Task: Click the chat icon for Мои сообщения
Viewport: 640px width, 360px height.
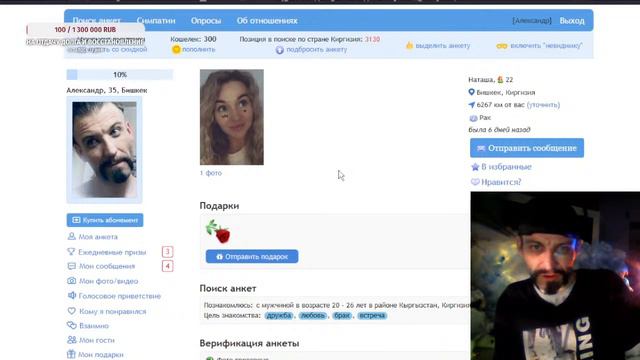Action: 71,266
